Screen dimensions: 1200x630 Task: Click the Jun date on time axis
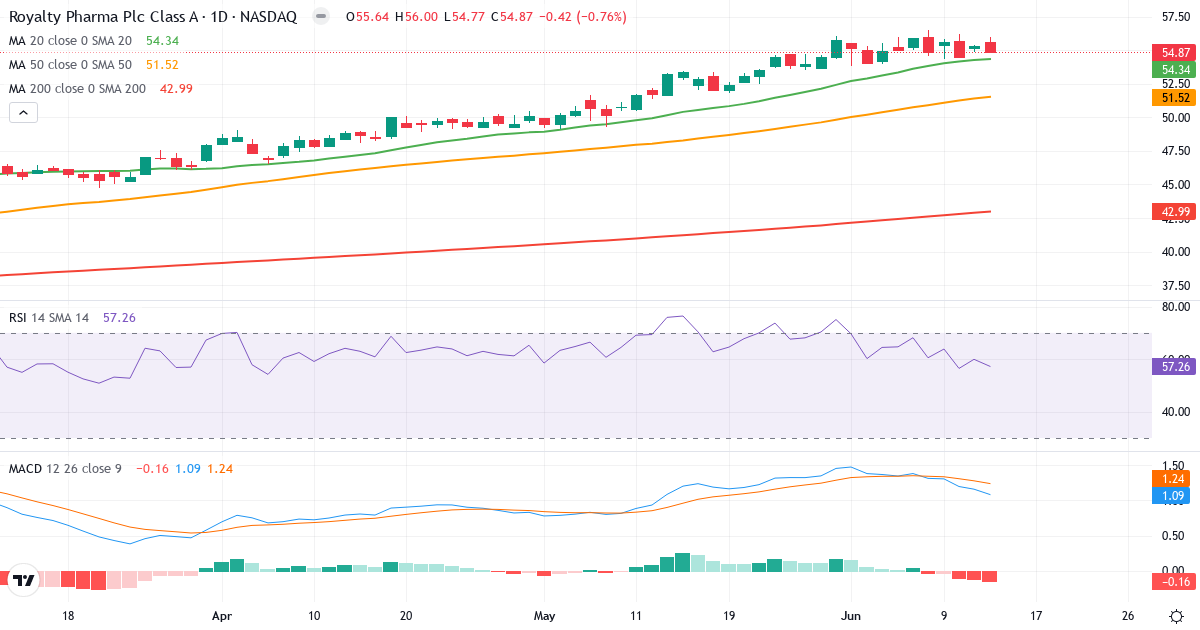point(851,616)
